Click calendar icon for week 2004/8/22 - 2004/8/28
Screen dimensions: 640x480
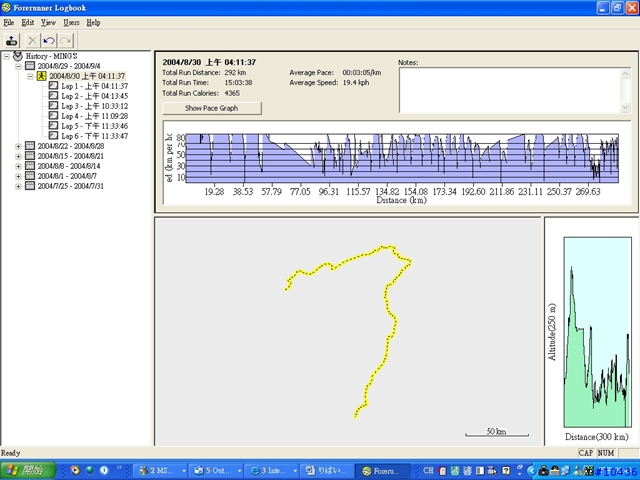pos(30,146)
